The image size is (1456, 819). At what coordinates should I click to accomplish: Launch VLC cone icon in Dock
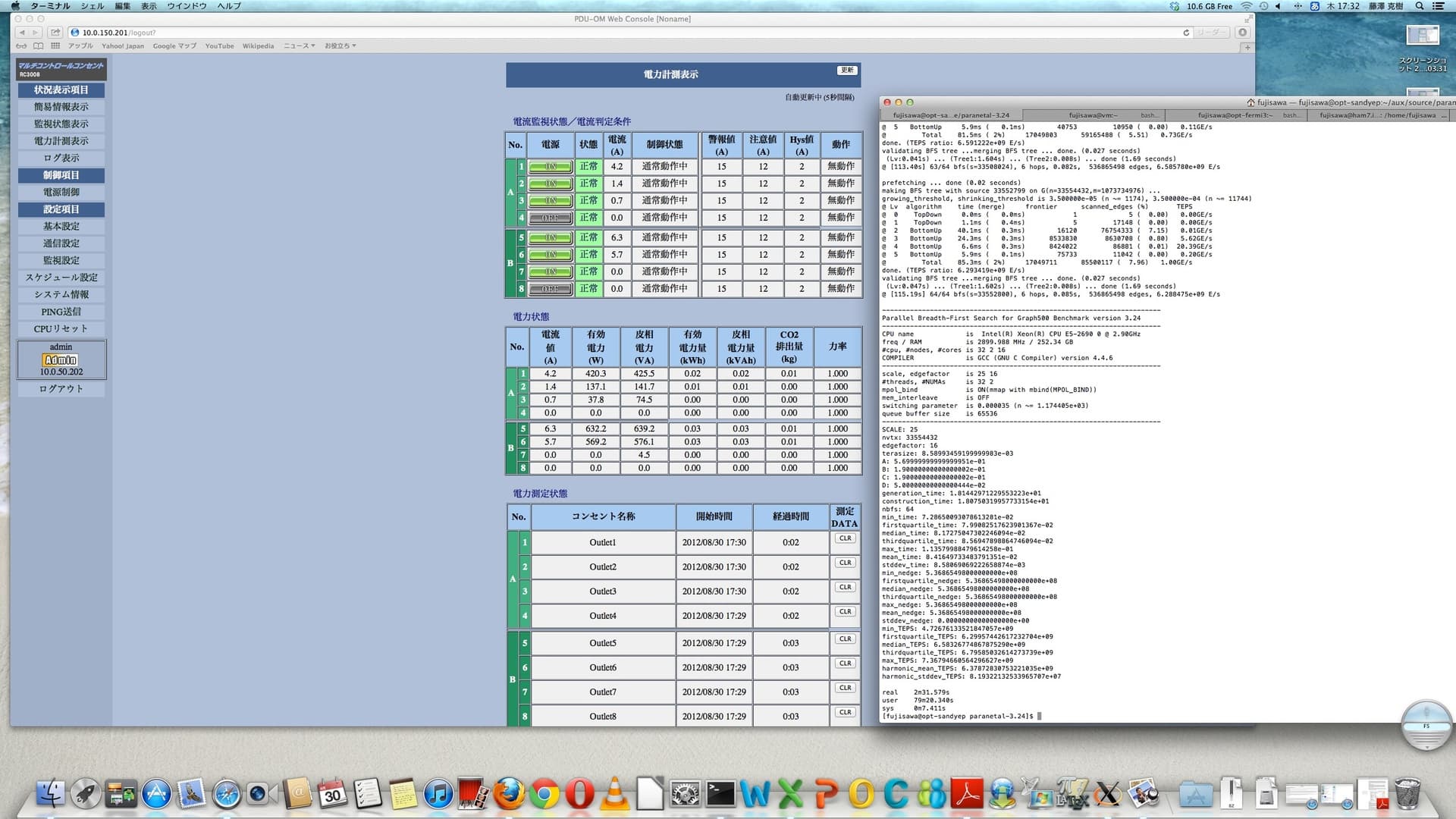pos(614,794)
